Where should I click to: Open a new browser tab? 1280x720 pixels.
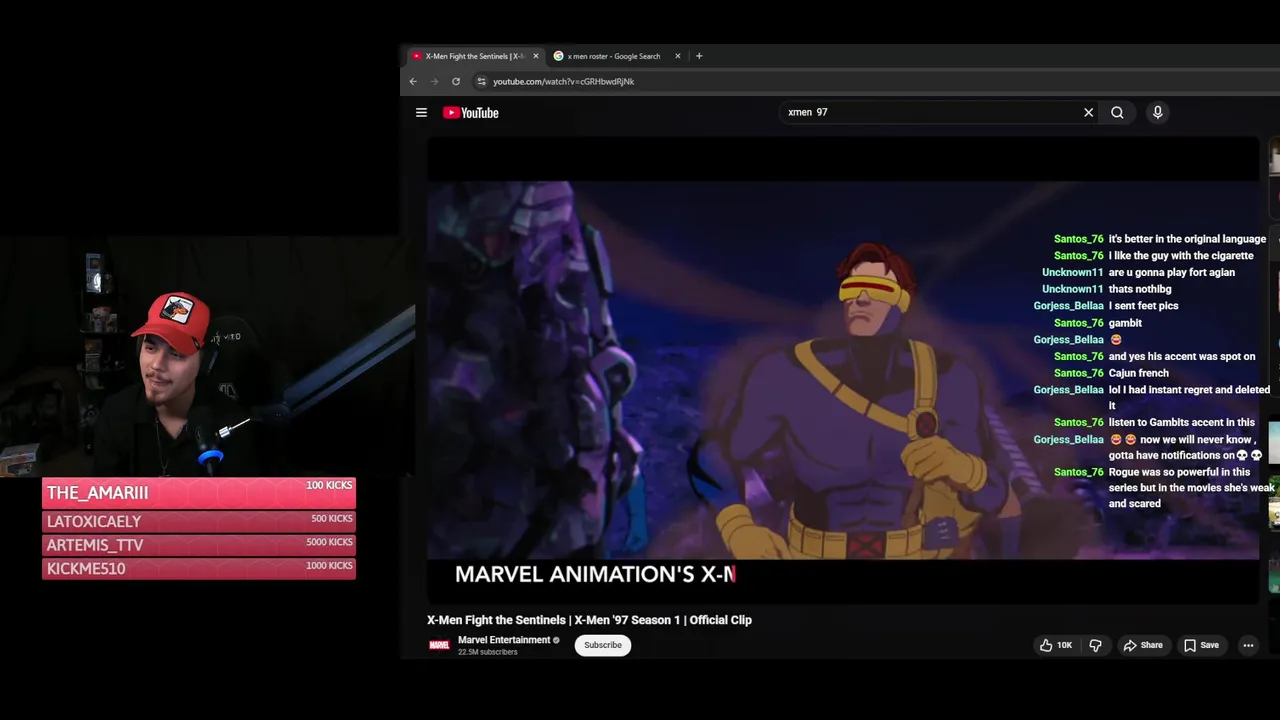[699, 56]
